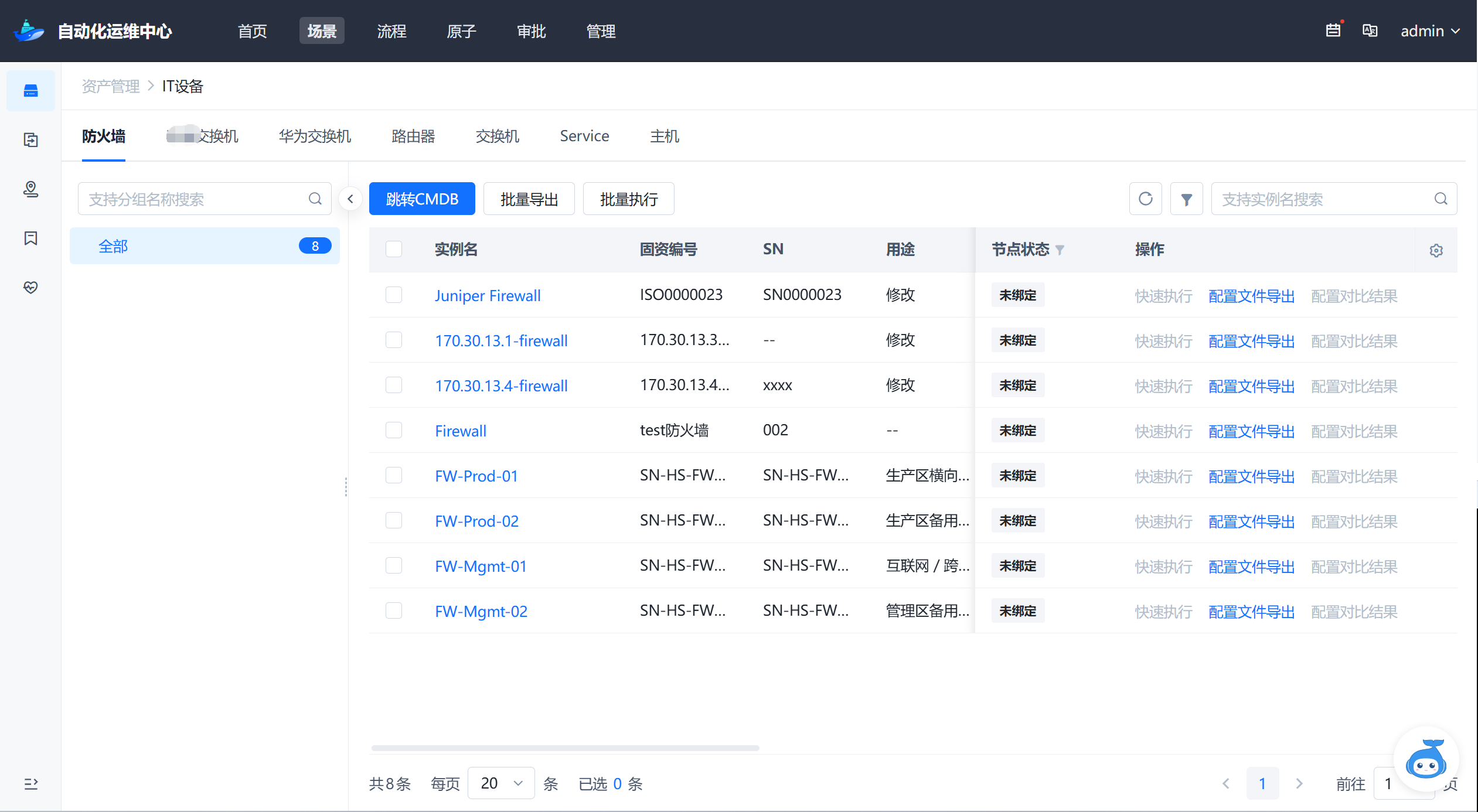Screen dimensions: 1478x812
Task: Go to next page arrow
Action: click(x=1299, y=784)
